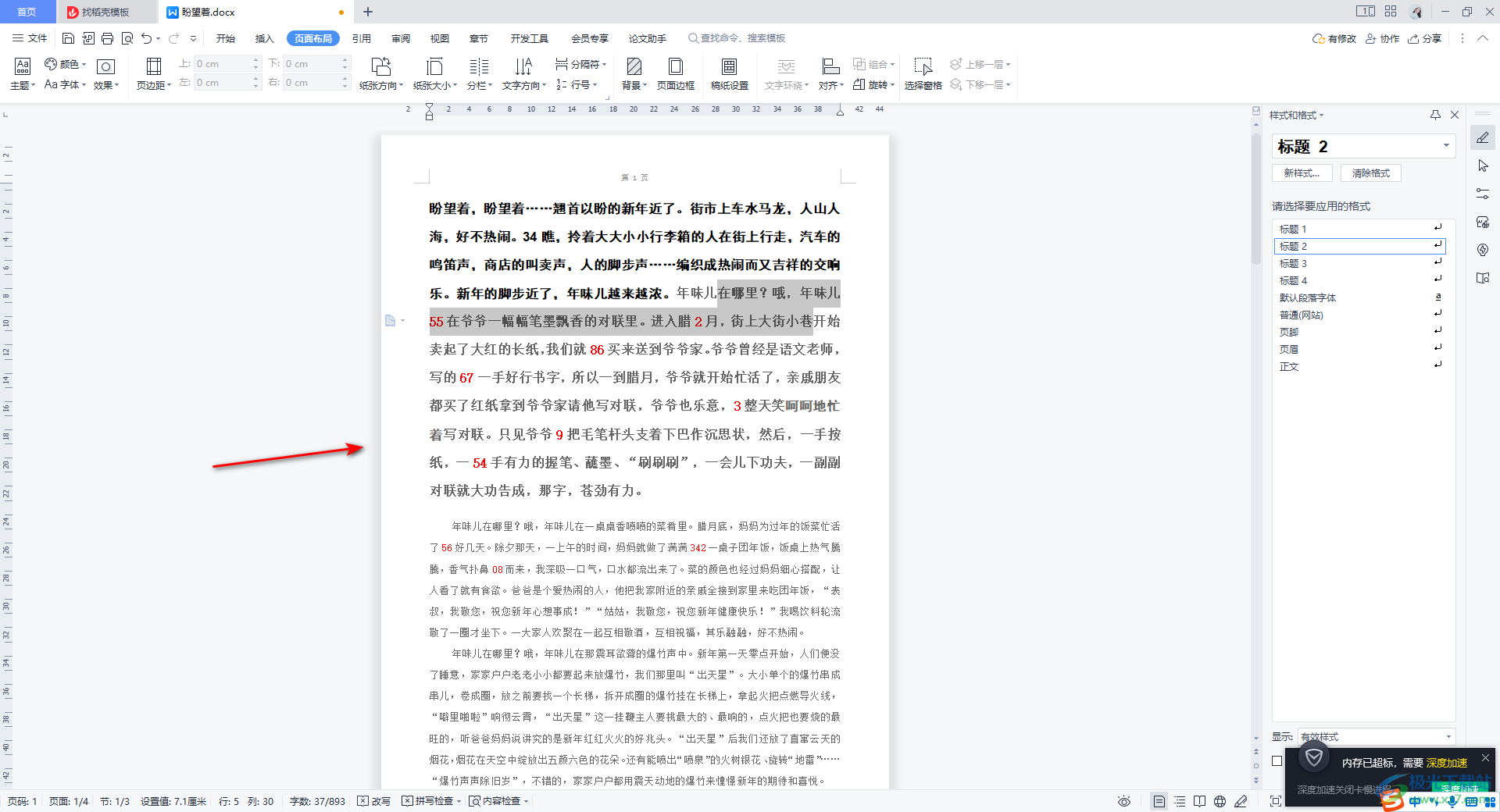
Task: Open Print Preview from quick access toolbar
Action: click(x=127, y=38)
